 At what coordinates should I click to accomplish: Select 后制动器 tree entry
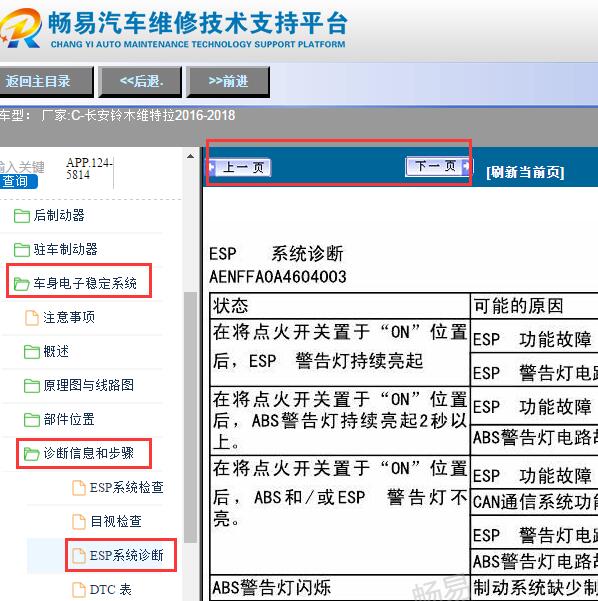[59, 215]
